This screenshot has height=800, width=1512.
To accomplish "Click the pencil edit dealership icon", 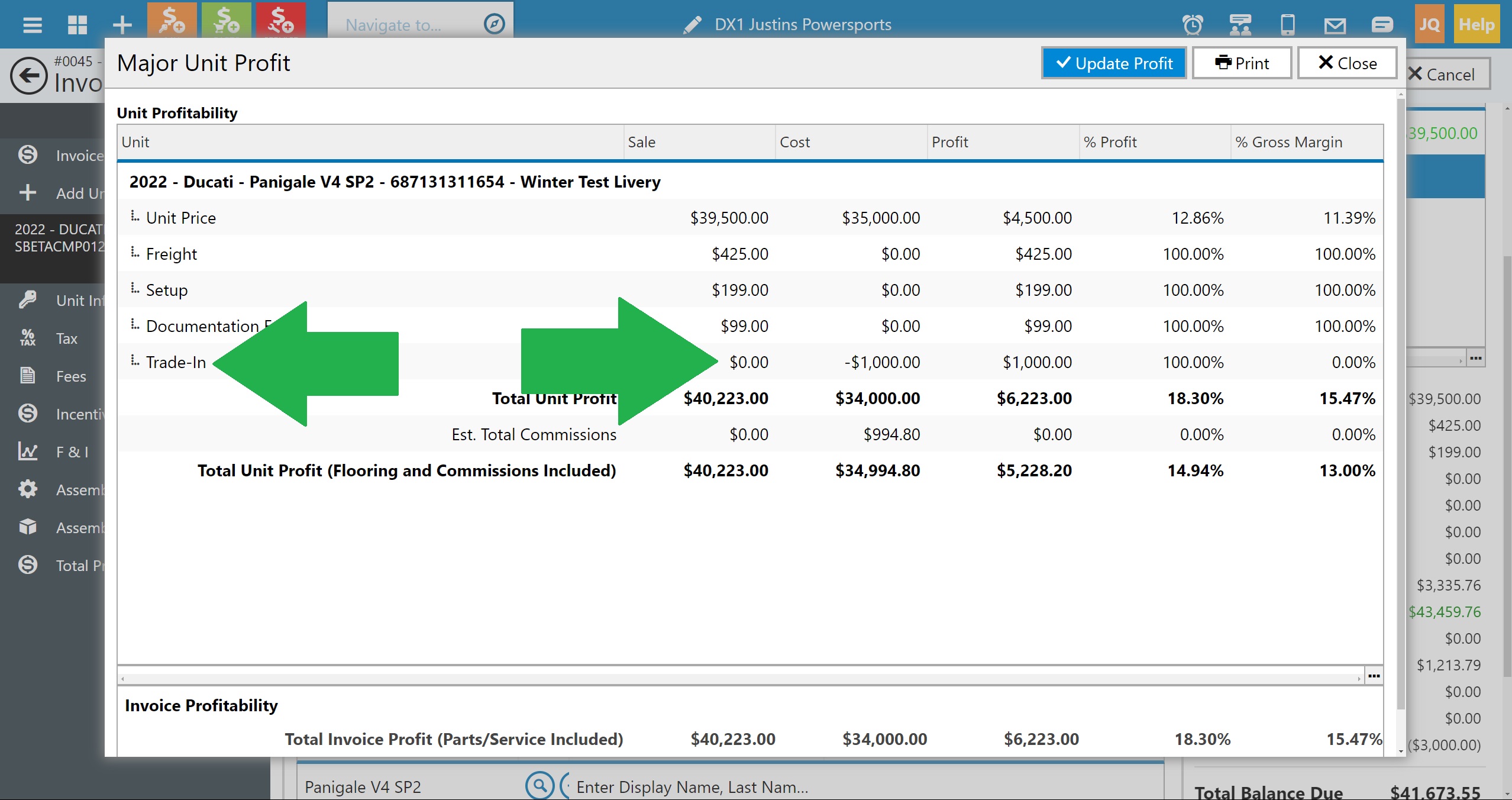I will (692, 25).
